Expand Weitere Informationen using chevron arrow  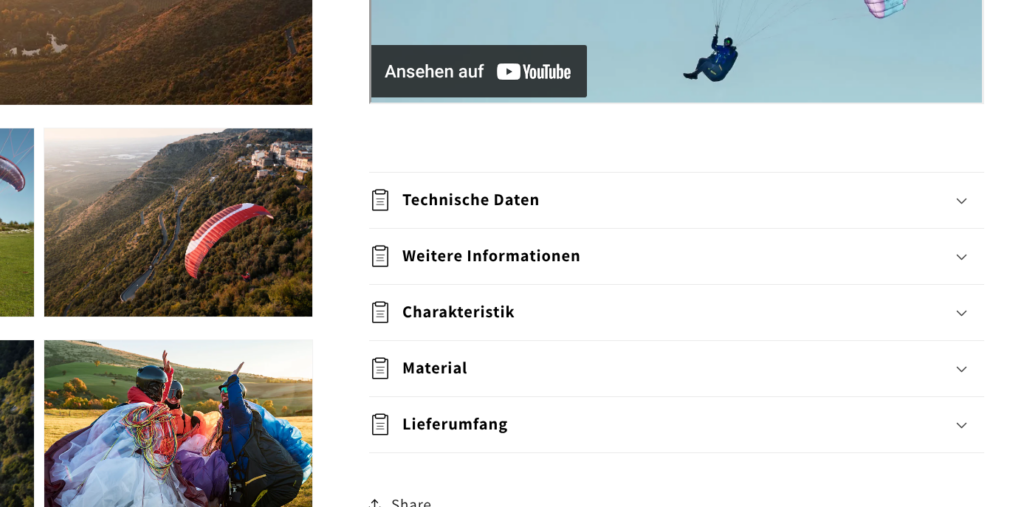[x=961, y=257]
